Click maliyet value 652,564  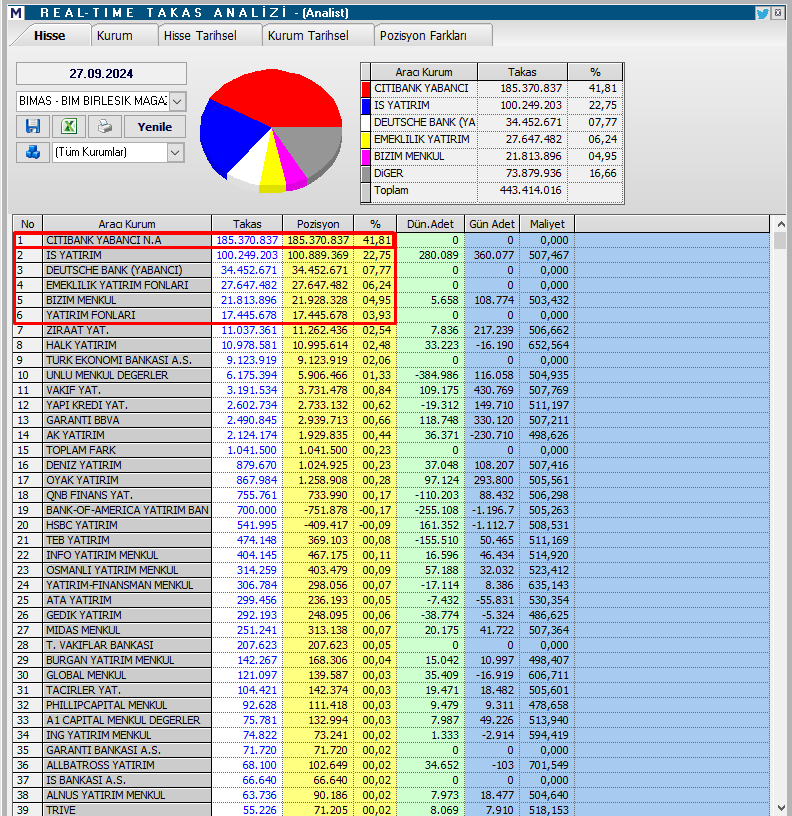548,345
